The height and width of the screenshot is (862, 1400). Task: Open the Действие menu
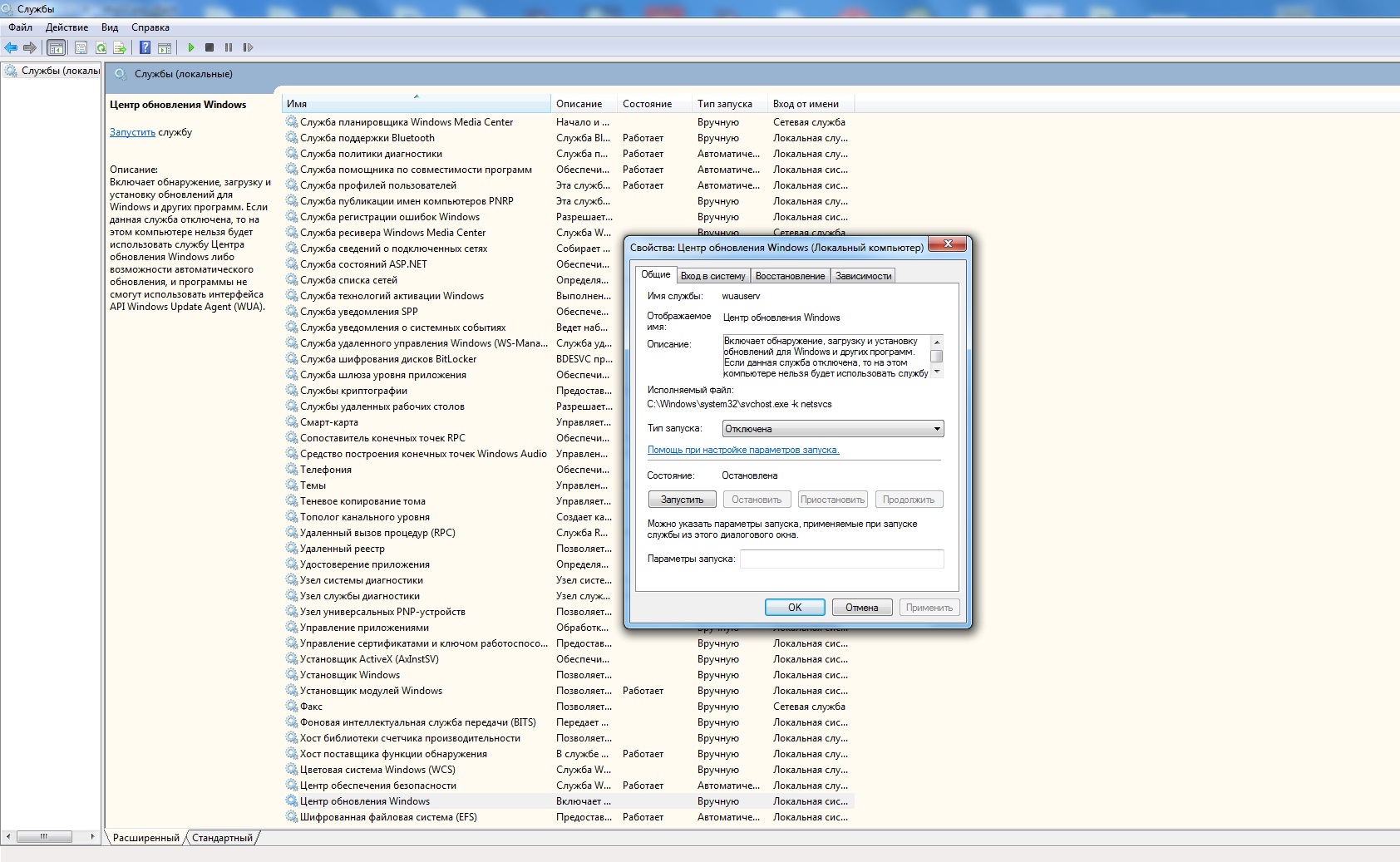67,27
